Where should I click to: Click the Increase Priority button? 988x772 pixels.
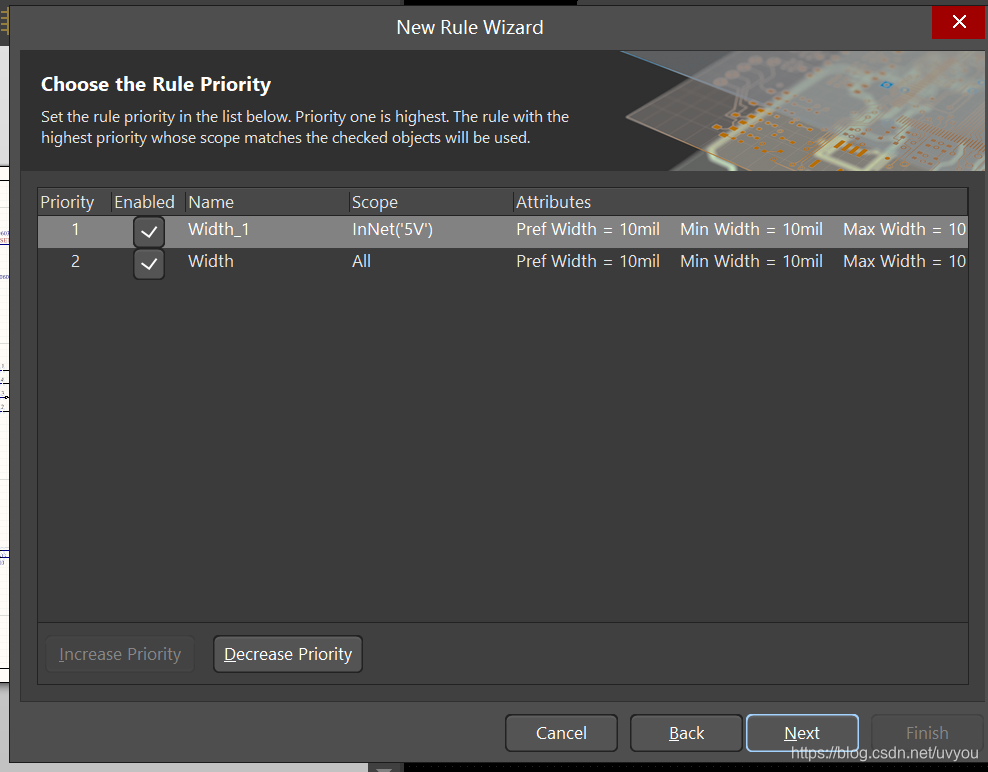120,654
